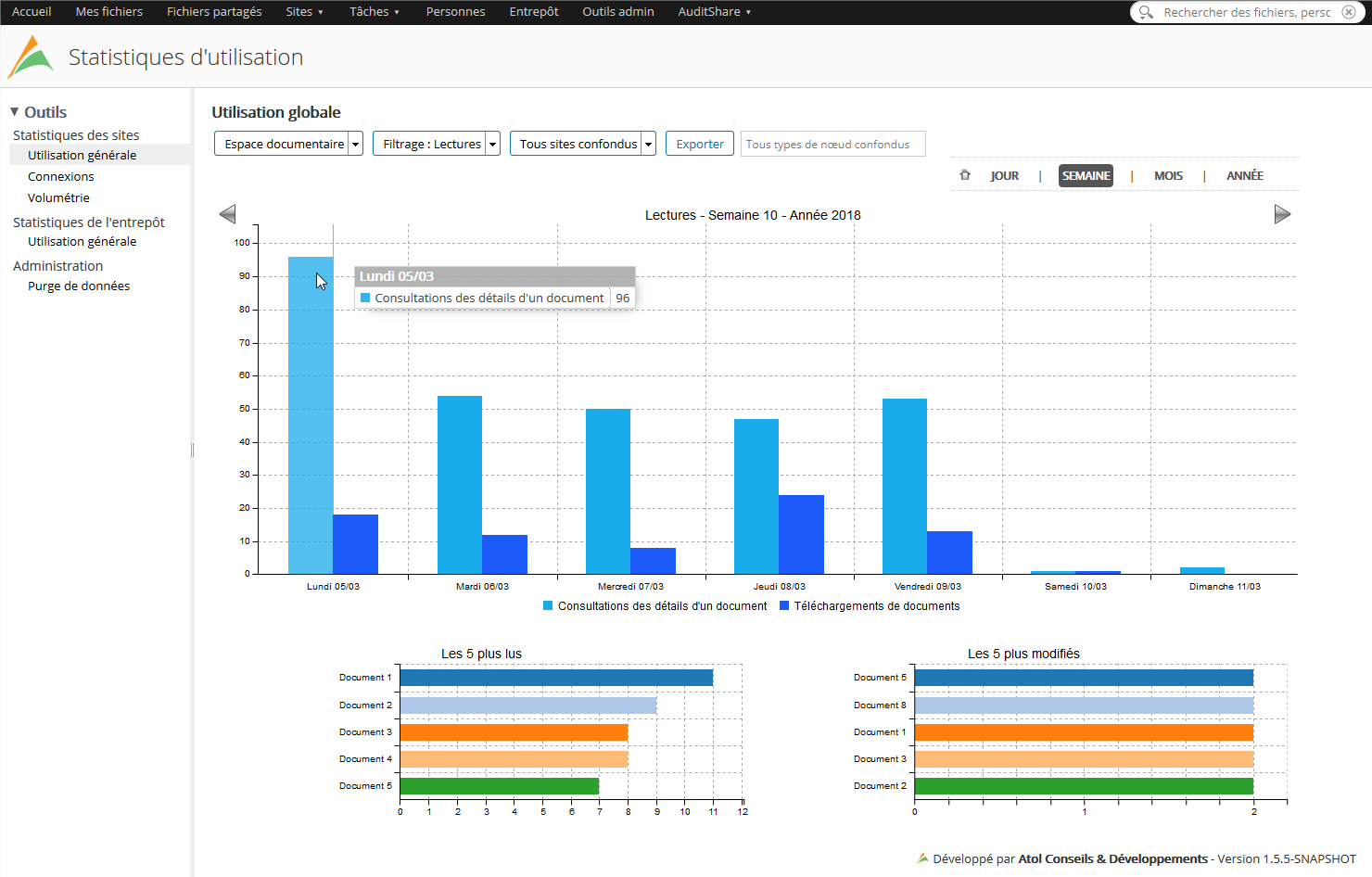
Task: Click the Exporter button
Action: click(700, 144)
